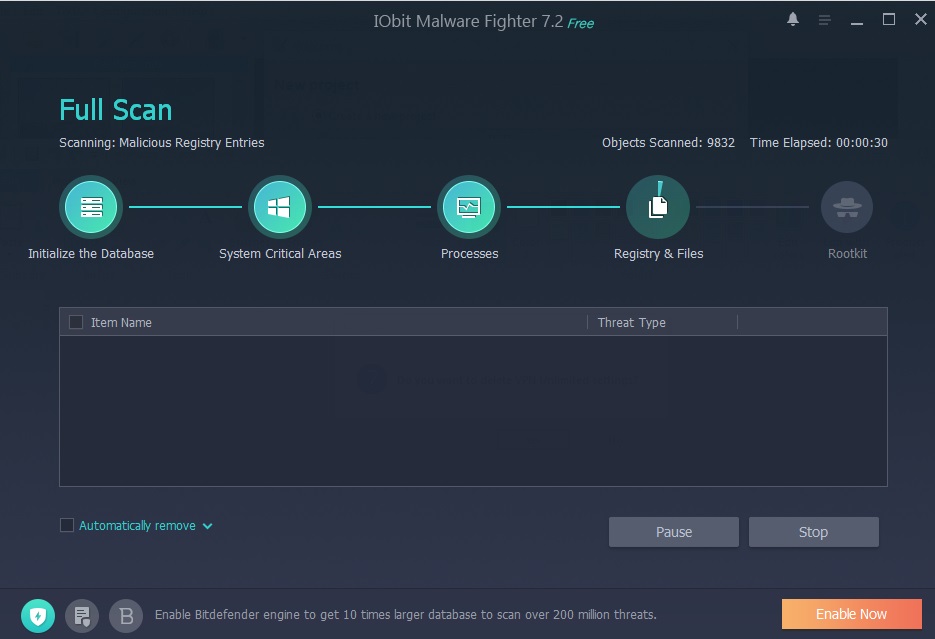The height and width of the screenshot is (639, 935).
Task: Click the Processes step label
Action: [469, 253]
